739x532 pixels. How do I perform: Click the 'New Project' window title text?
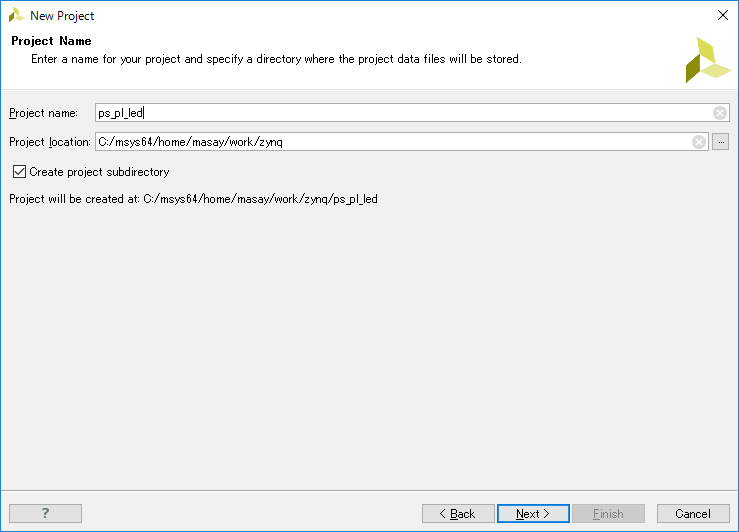tap(62, 16)
